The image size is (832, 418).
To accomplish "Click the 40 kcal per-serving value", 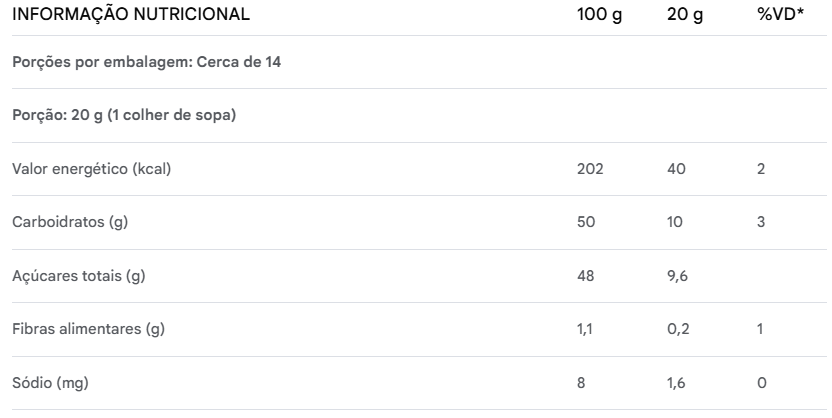I will (x=676, y=169).
